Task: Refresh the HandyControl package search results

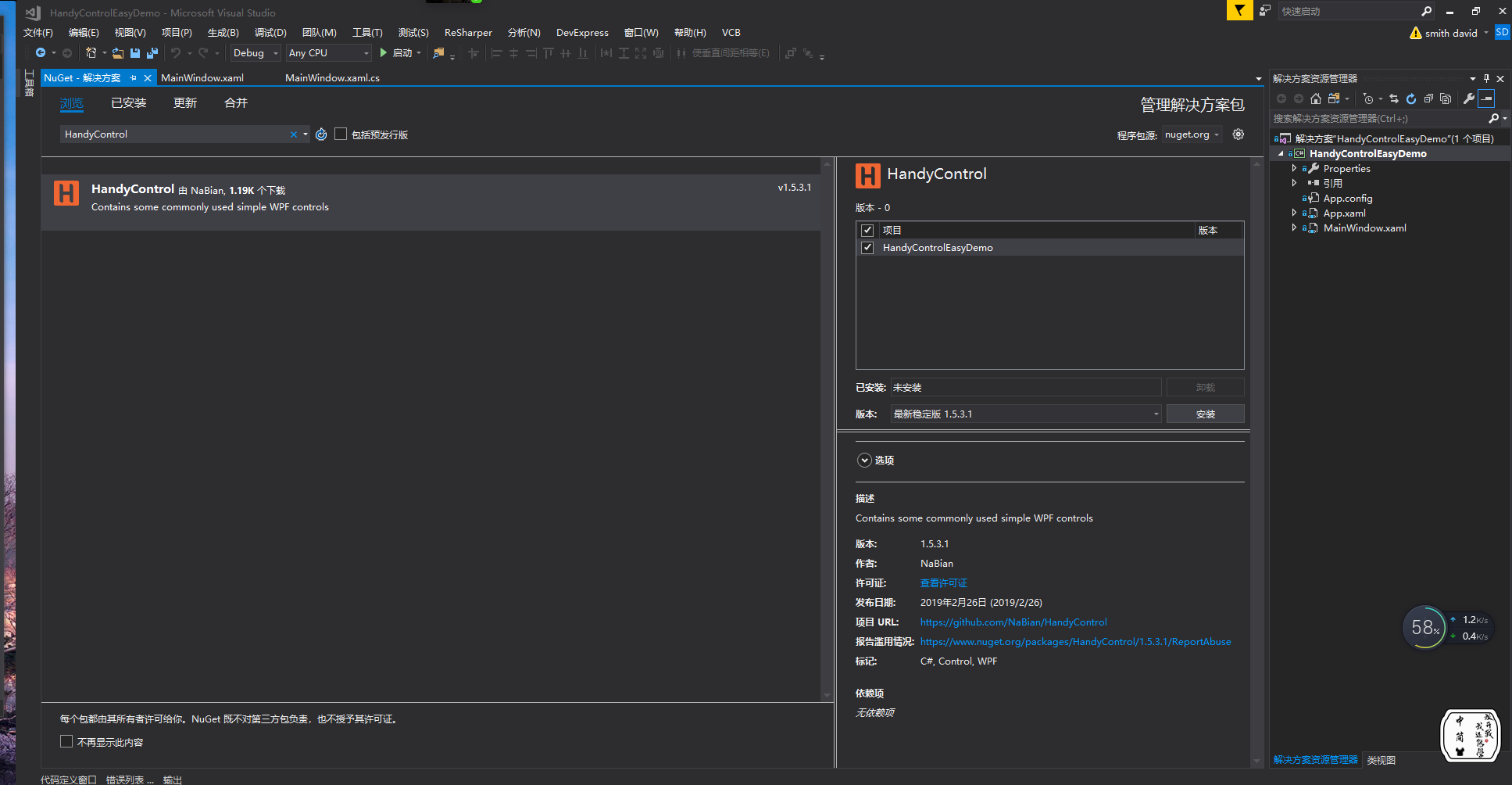Action: pos(321,134)
